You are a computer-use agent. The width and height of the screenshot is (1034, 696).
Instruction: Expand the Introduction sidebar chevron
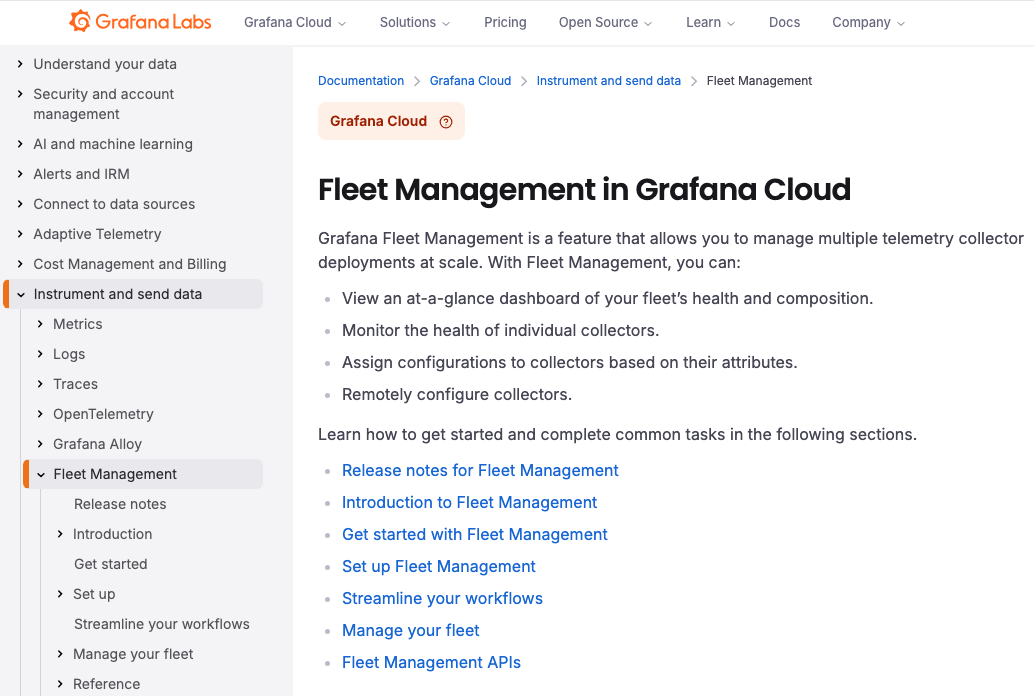tap(60, 534)
